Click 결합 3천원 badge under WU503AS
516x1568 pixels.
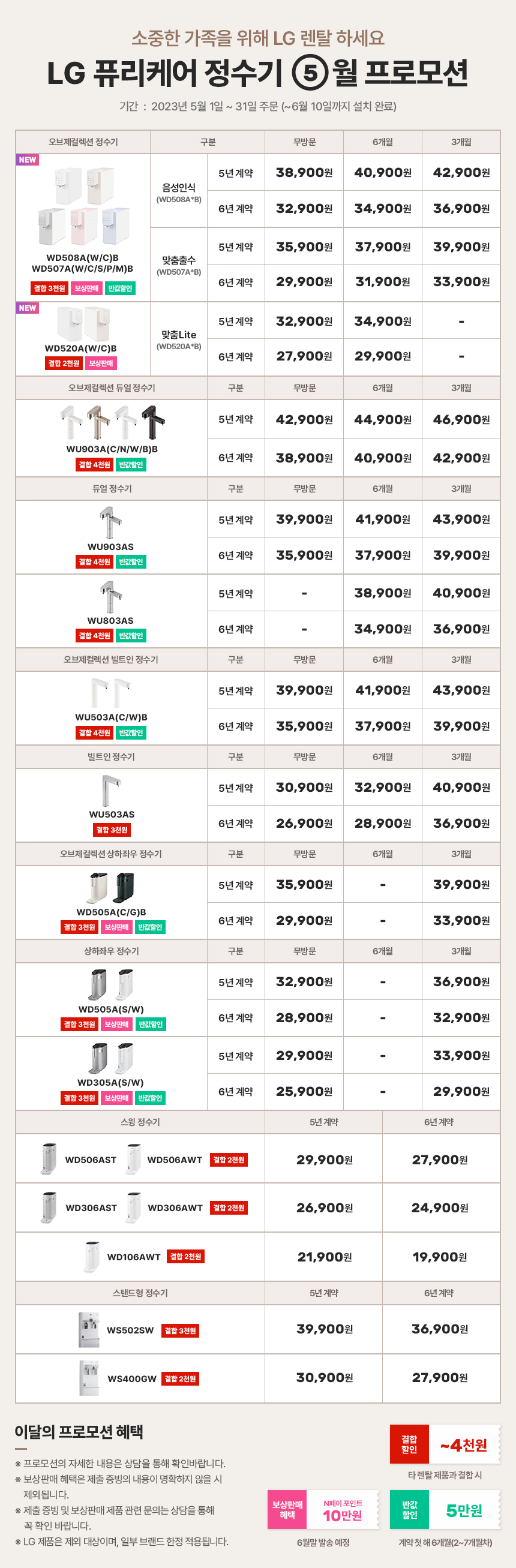[112, 830]
